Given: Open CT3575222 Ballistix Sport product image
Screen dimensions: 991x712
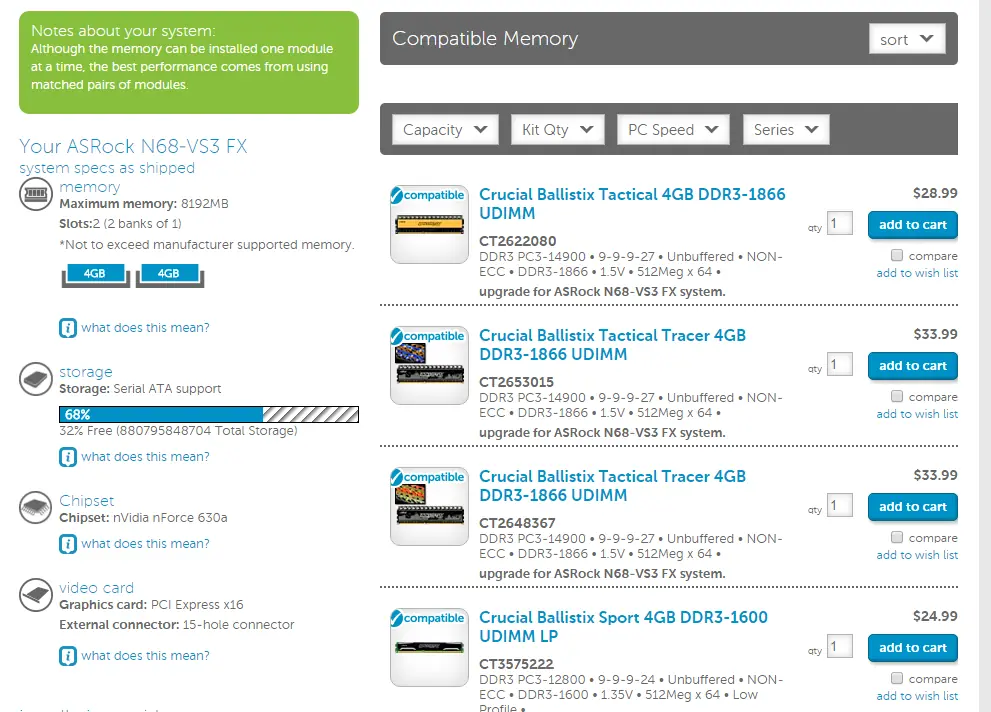Looking at the screenshot, I should point(429,647).
